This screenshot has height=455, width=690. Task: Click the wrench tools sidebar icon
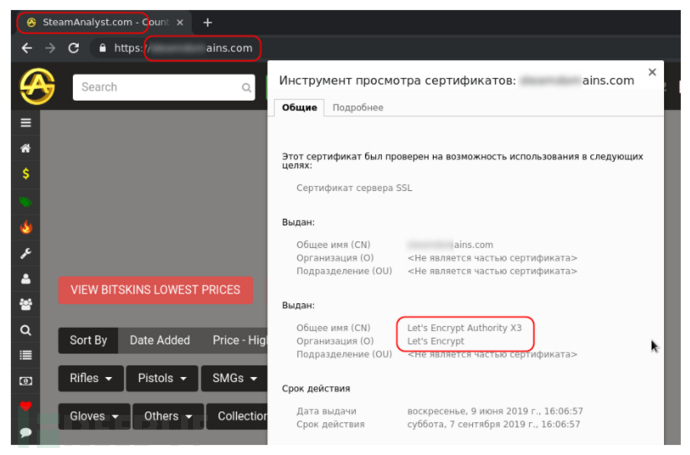[x=26, y=253]
